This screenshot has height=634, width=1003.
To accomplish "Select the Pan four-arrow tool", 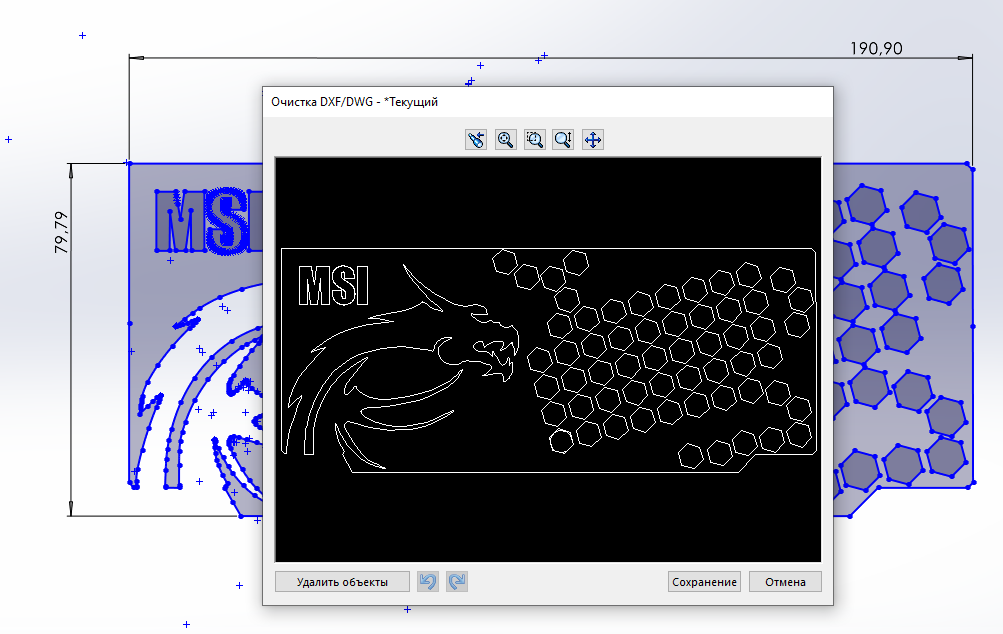I will [593, 139].
